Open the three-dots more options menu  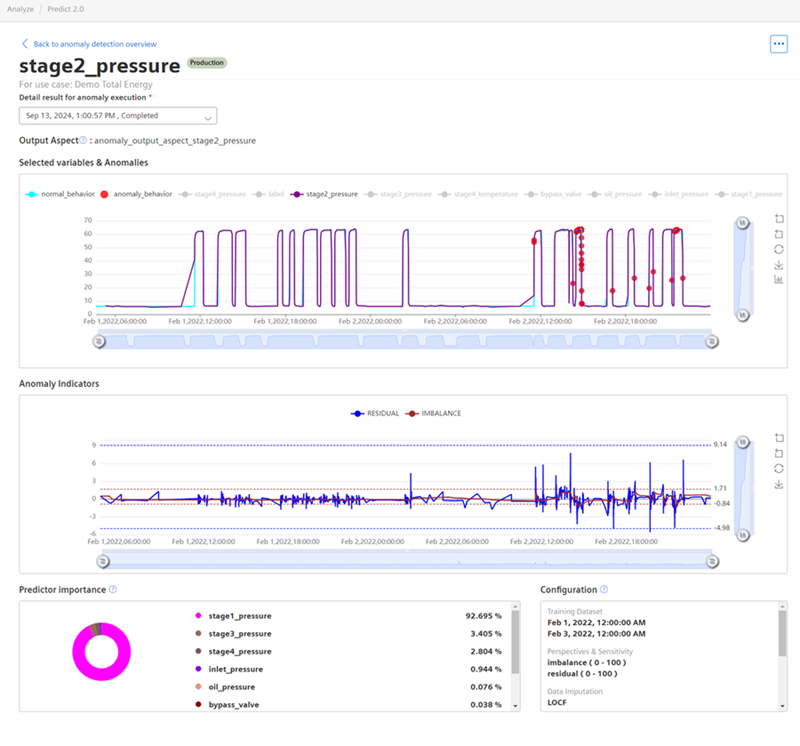point(778,44)
